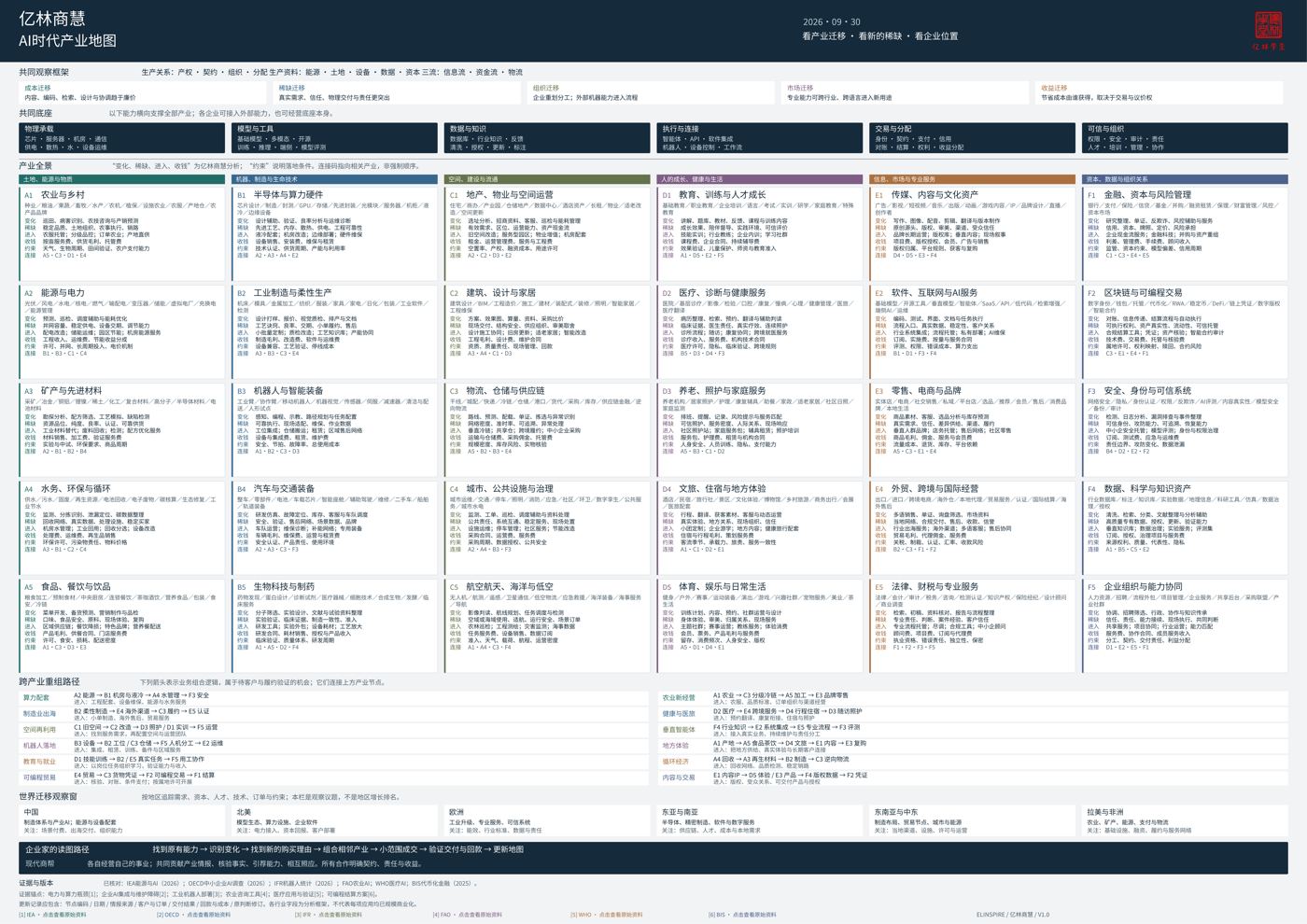
Task: Click the A4 水务、环保与循环 card title
Action: (x=67, y=489)
